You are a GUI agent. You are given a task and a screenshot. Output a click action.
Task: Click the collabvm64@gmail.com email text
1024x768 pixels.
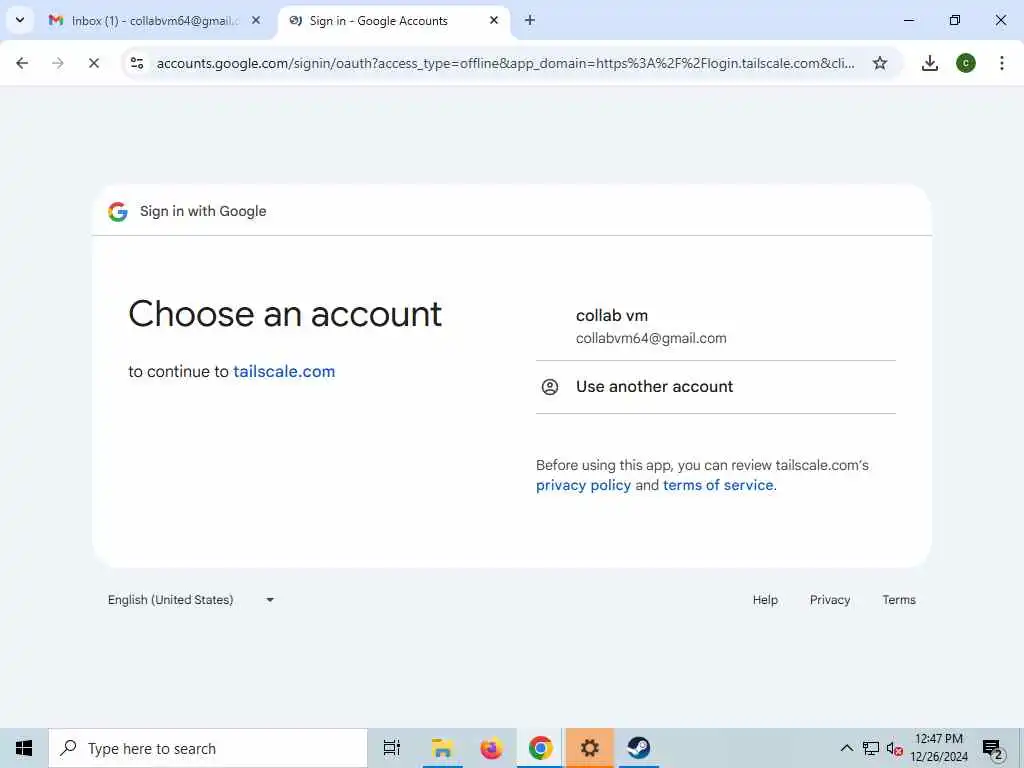(651, 338)
